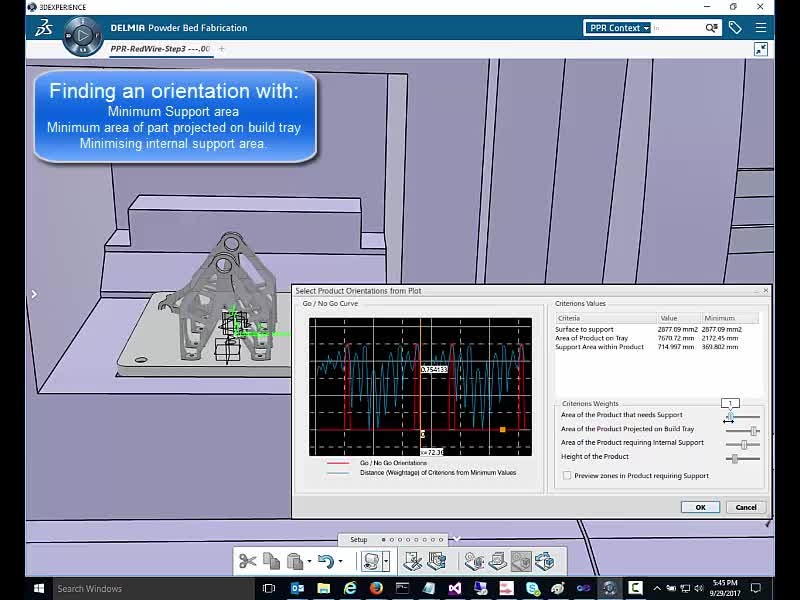800x600 pixels.
Task: Click the rotate parts on tray icon
Action: [544, 561]
